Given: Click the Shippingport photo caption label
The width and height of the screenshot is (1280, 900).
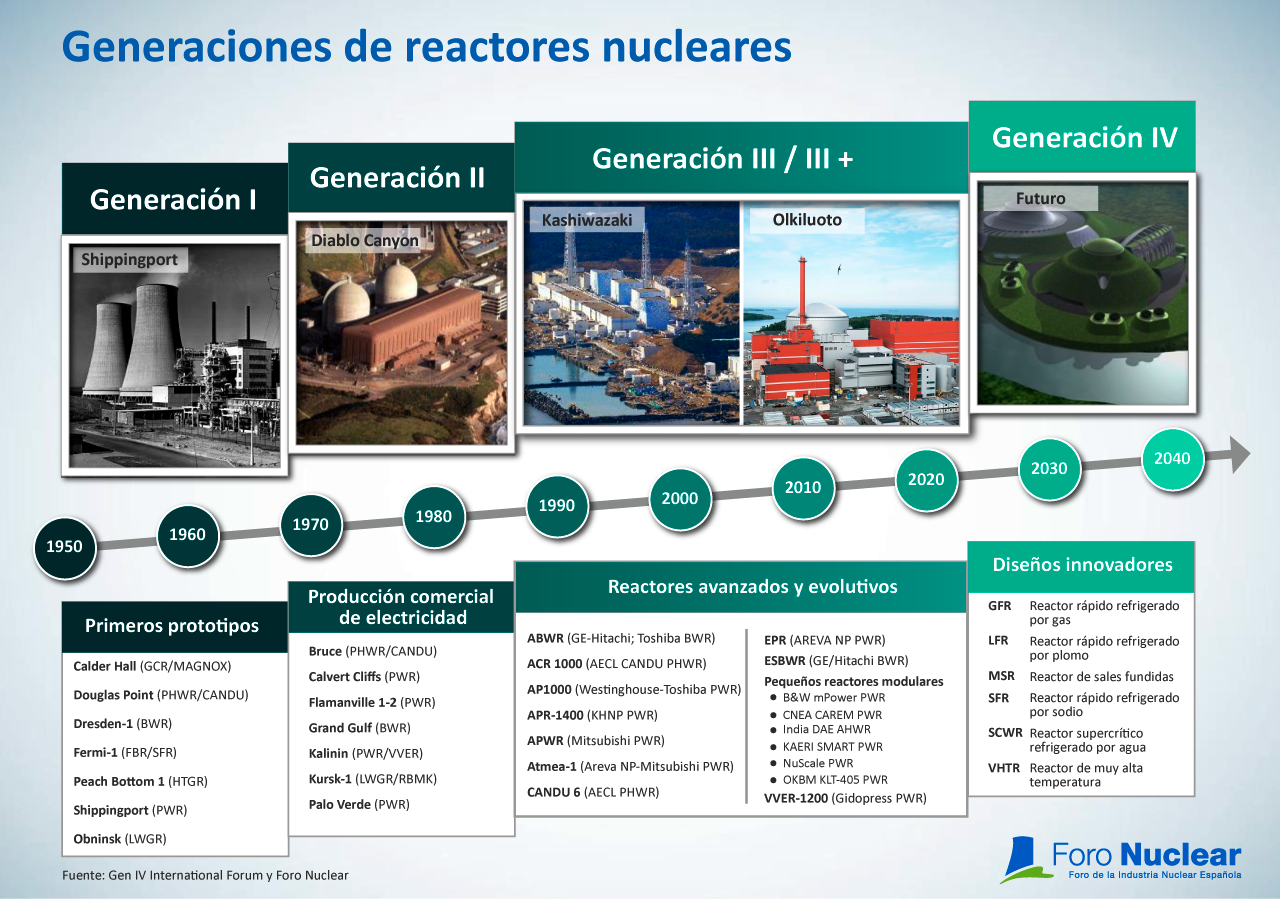Looking at the screenshot, I should pyautogui.click(x=130, y=260).
